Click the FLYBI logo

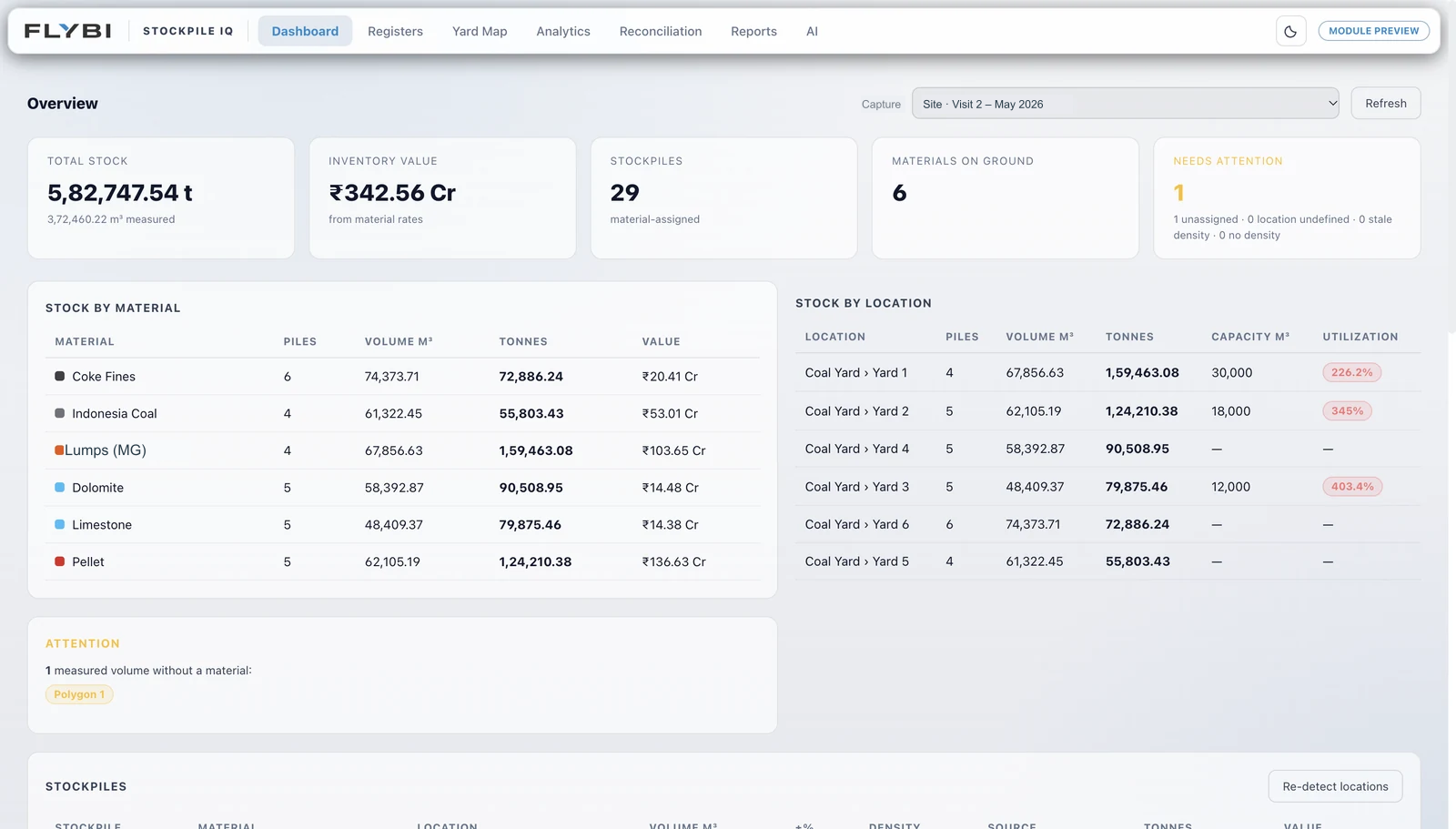tap(68, 31)
